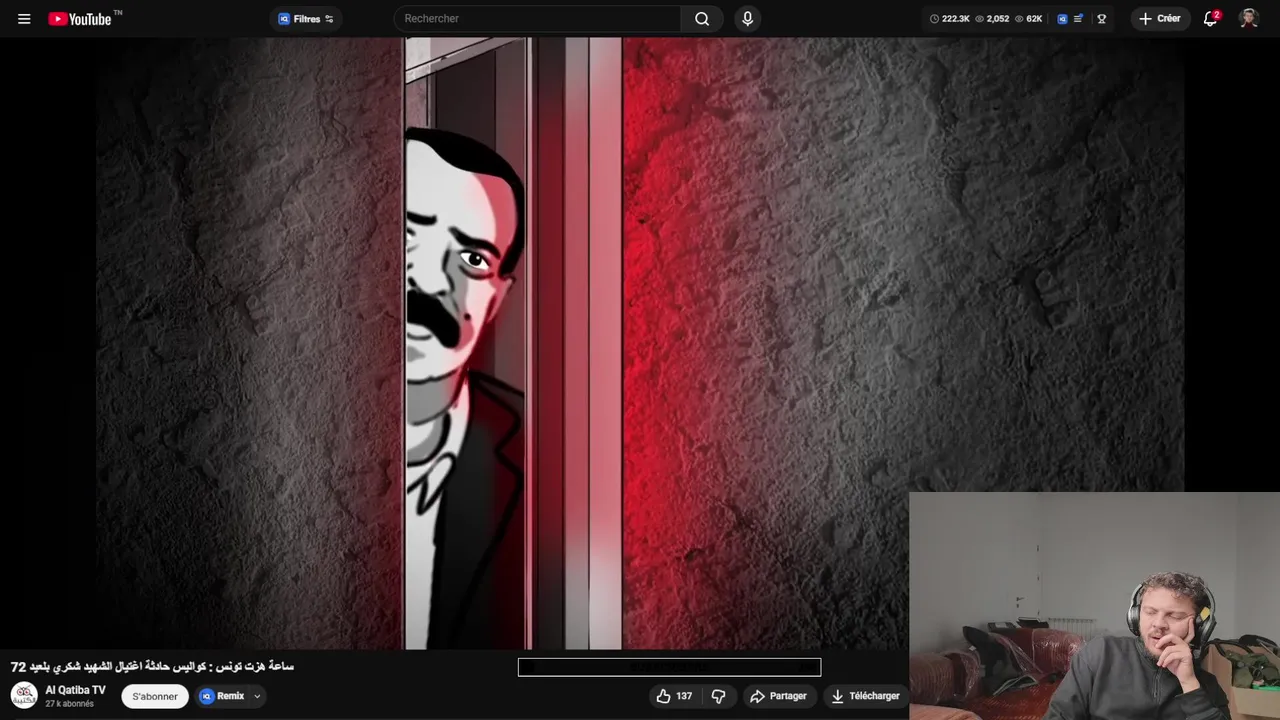The image size is (1280, 720).
Task: Click the 2,052 views stat
Action: [x=992, y=19]
